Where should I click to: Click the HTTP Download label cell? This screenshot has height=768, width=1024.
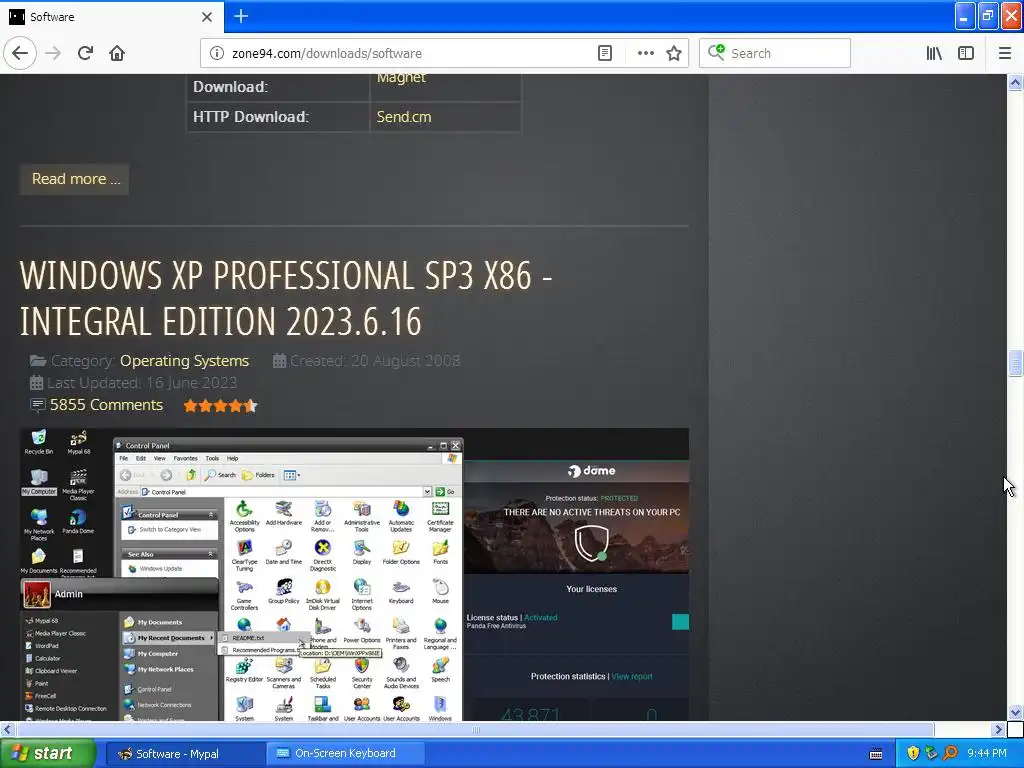point(278,117)
